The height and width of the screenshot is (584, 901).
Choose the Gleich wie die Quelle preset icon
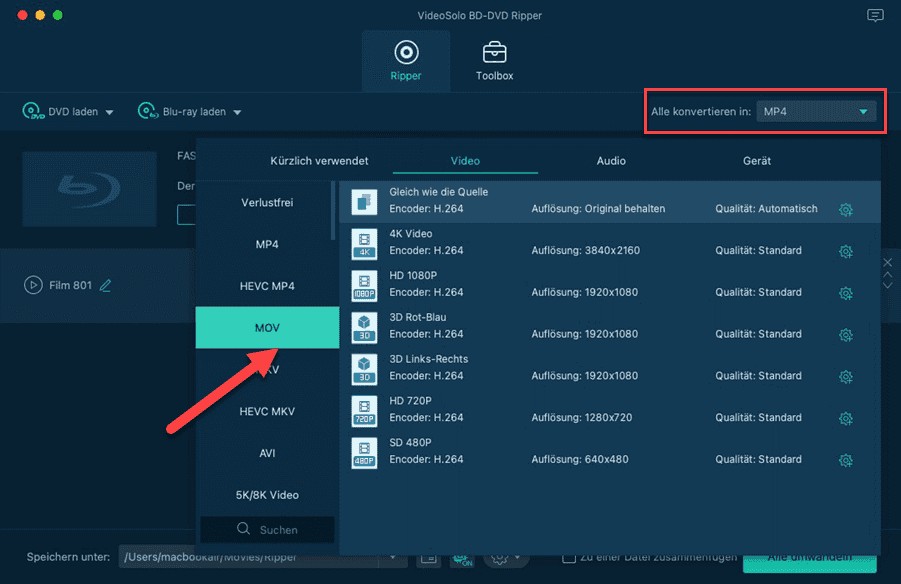tap(364, 202)
